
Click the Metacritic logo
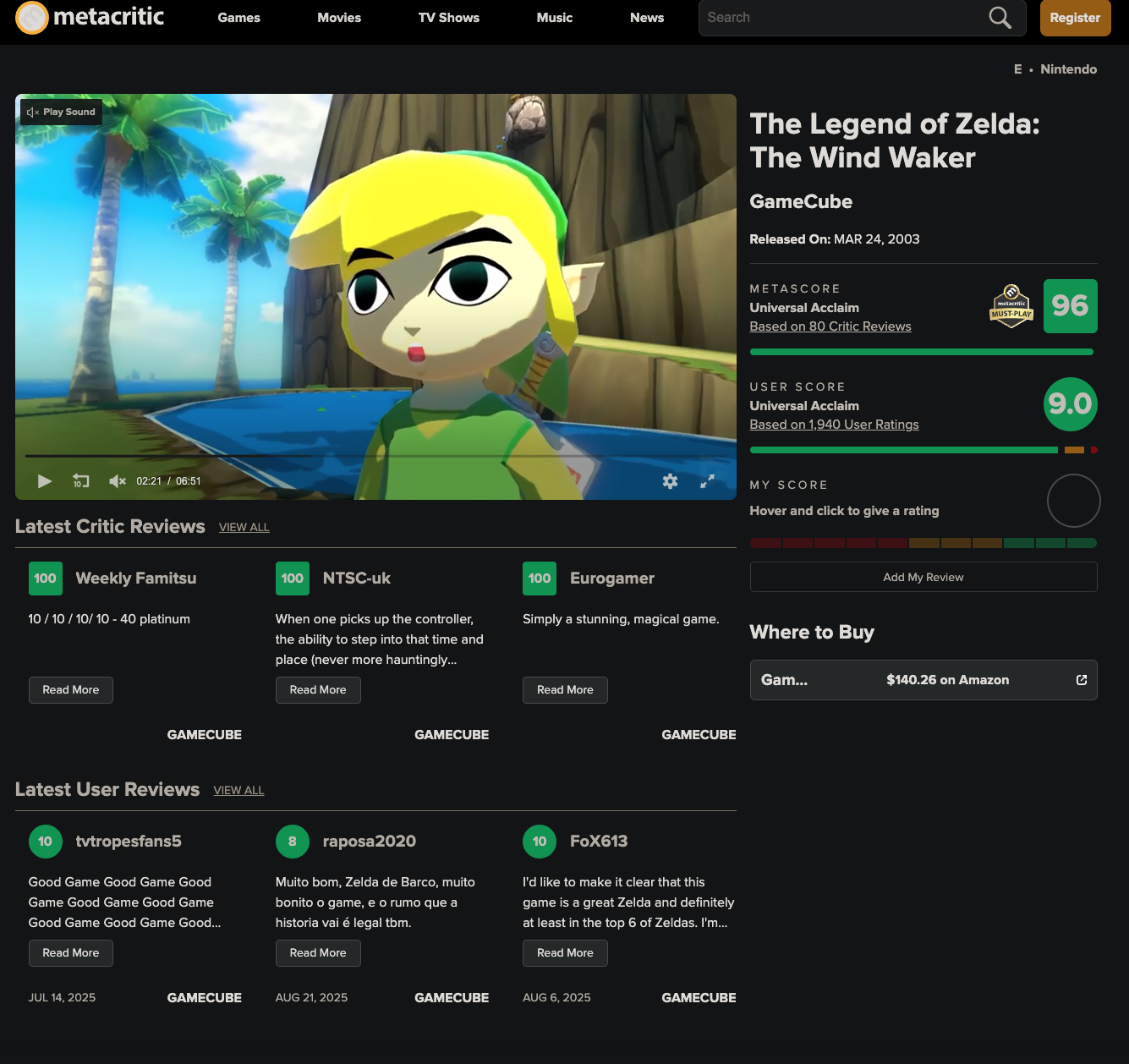tap(90, 17)
